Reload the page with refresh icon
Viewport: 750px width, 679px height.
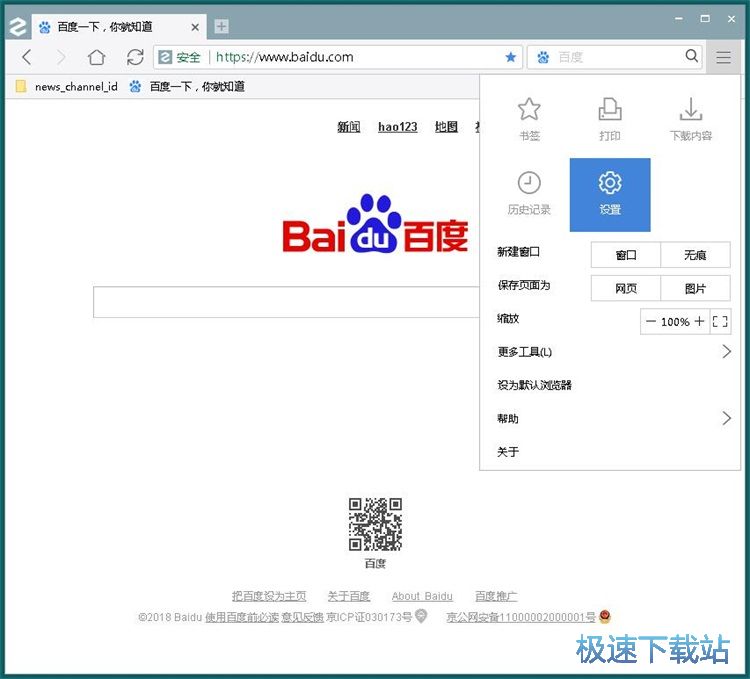[x=135, y=57]
